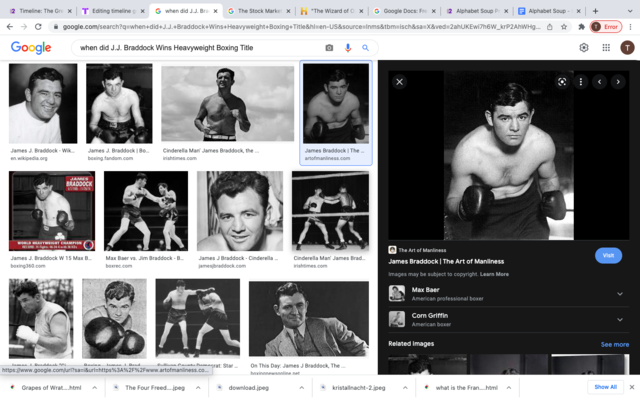Click The Art of Manliness source label
The height and width of the screenshot is (400, 640).
pyautogui.click(x=422, y=250)
